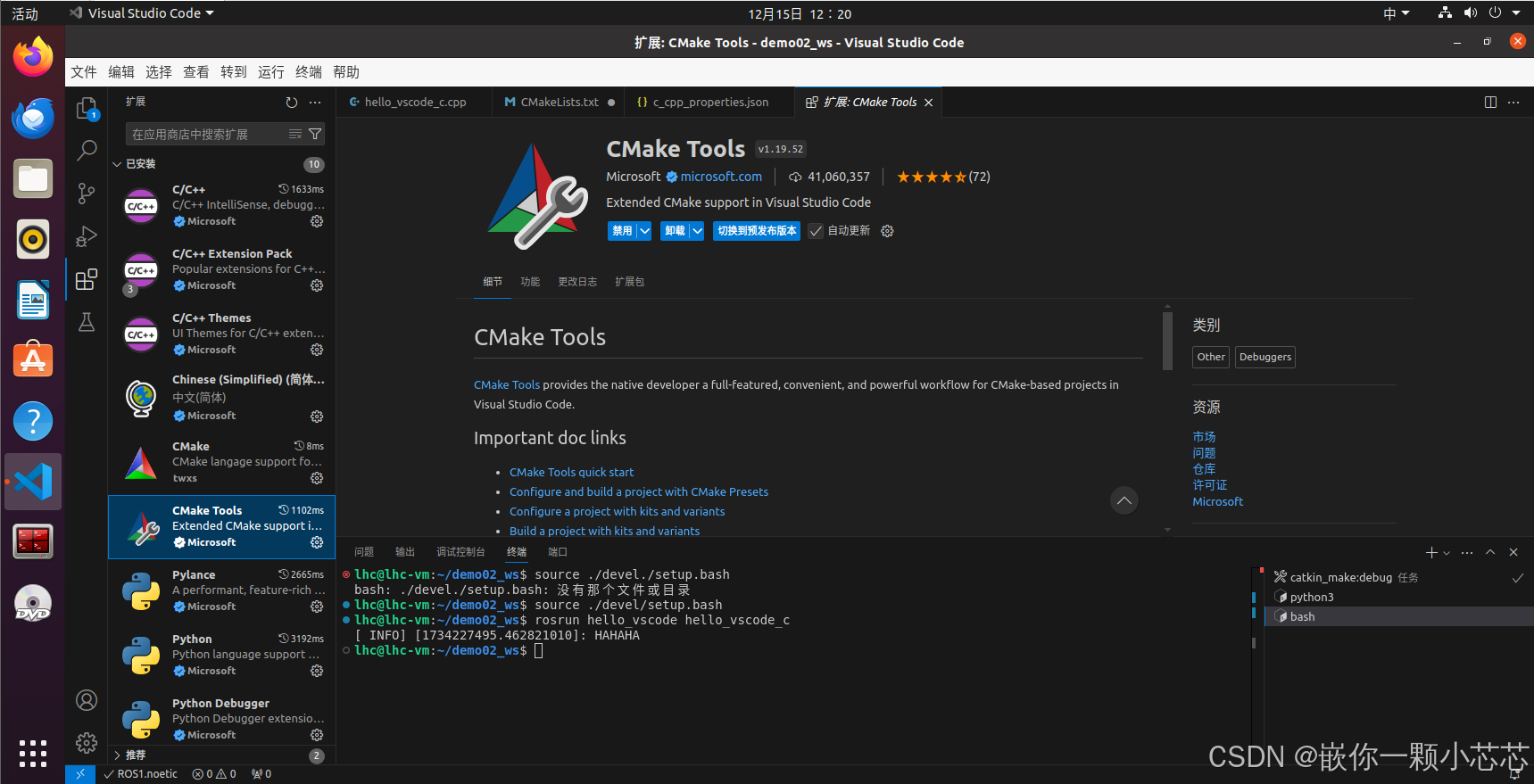Expand the recommended extensions section
Viewport: 1534px width, 784px height.
coord(117,755)
